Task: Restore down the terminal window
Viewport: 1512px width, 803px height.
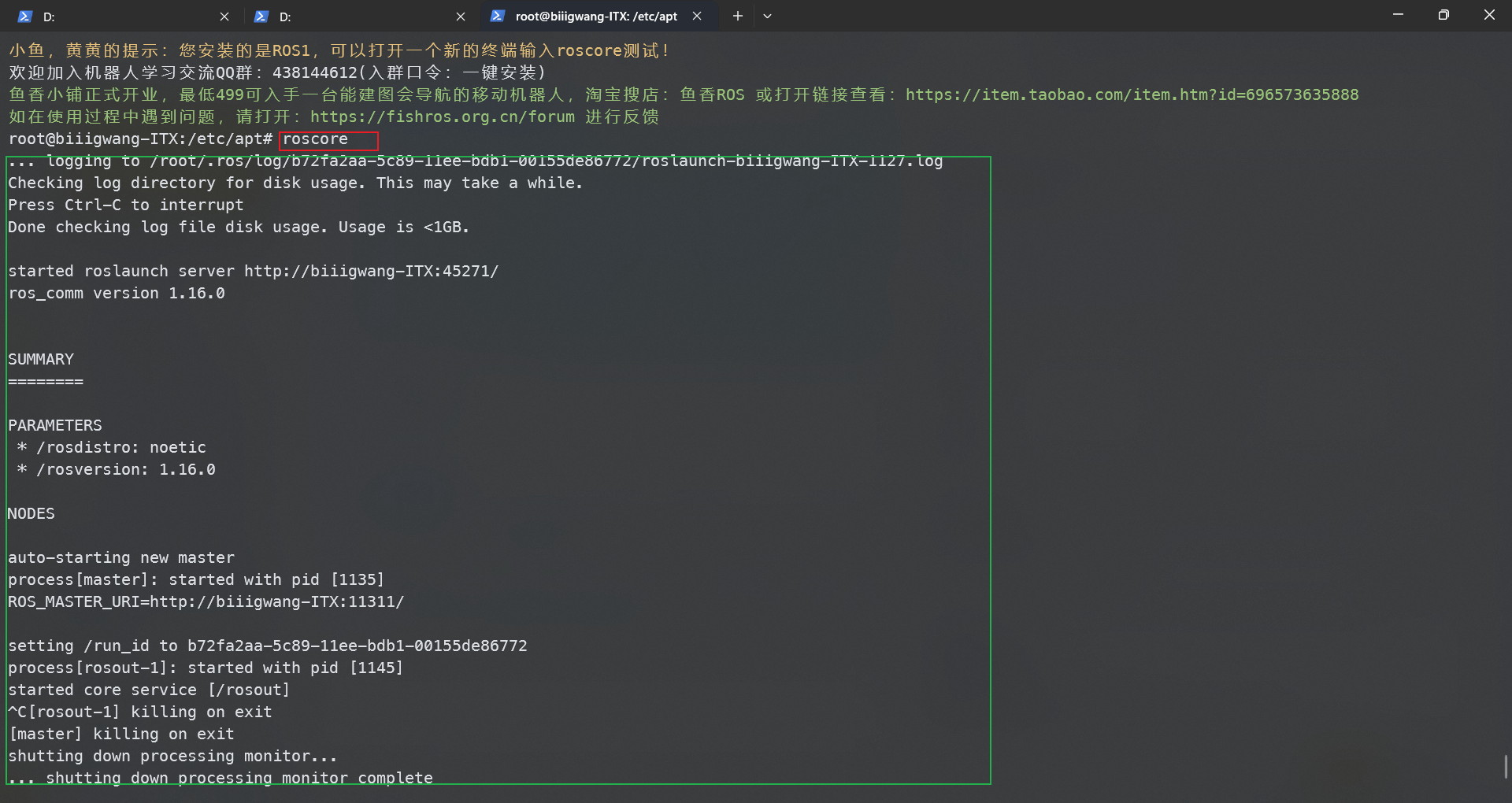Action: [x=1443, y=15]
